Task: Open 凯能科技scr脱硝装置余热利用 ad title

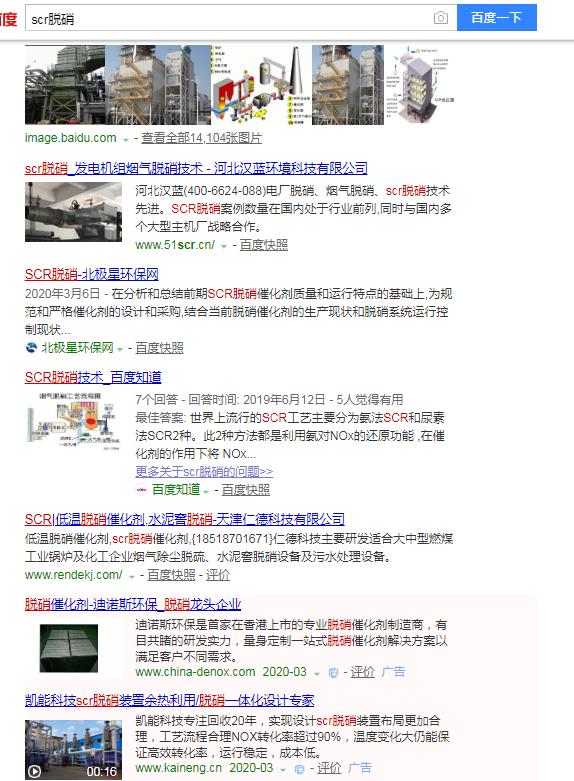Action: tap(169, 700)
